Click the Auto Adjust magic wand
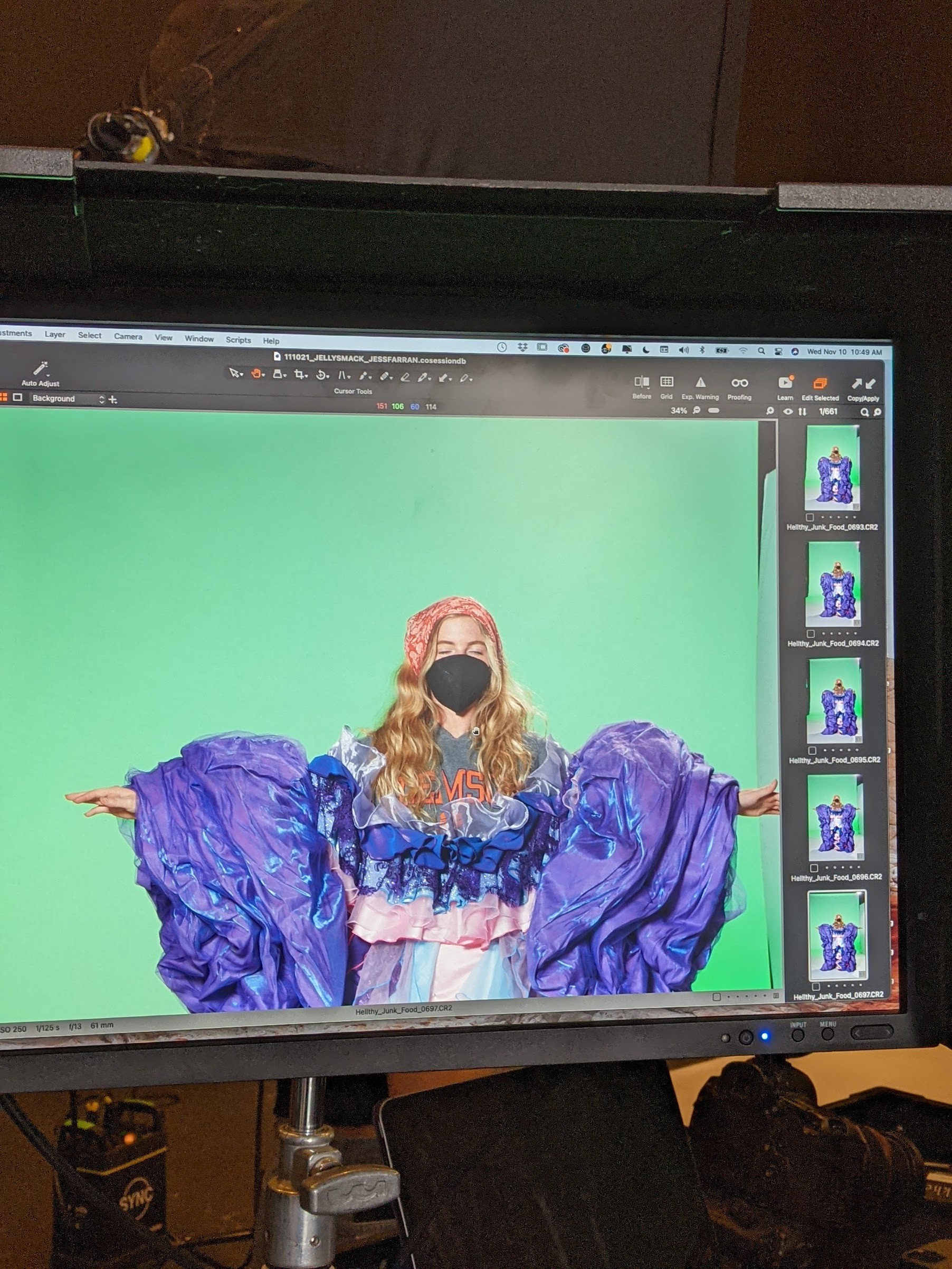952x1269 pixels. coord(40,369)
